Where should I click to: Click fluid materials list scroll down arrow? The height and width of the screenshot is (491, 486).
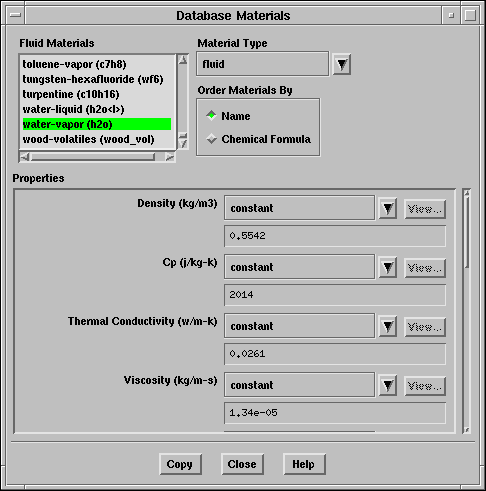point(183,144)
